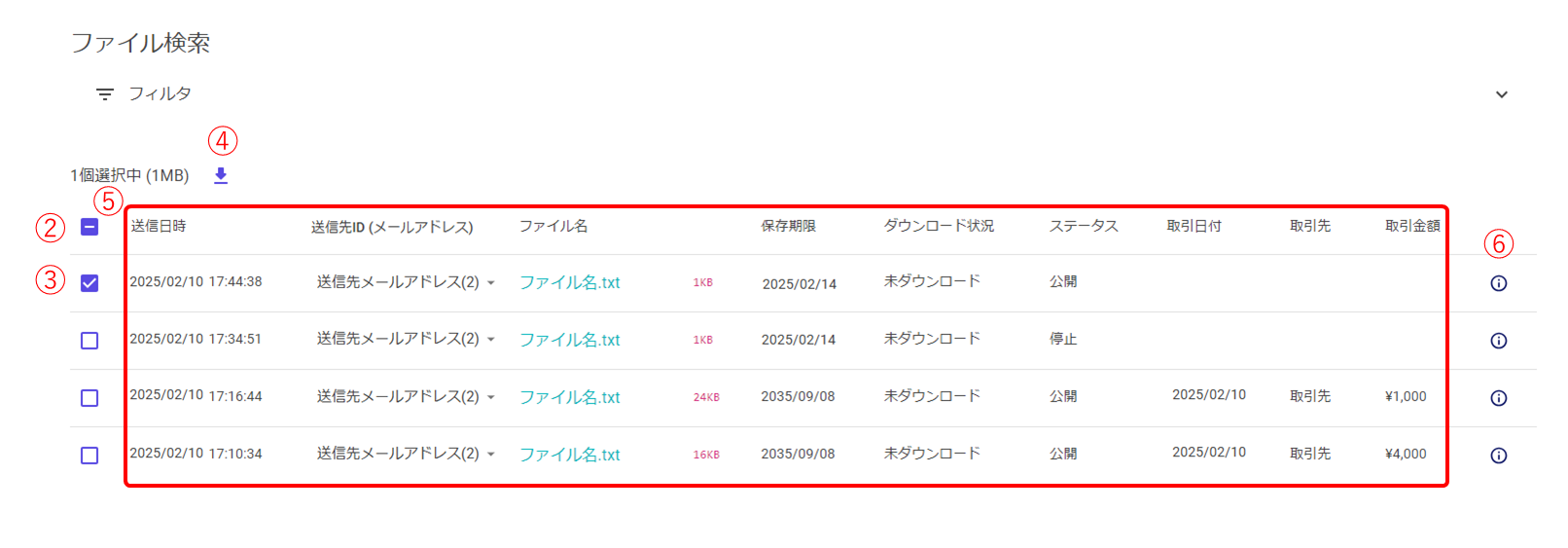Expand recipient address dropdown in 17:44:38 row
The width and height of the screenshot is (1568, 548).
point(491,283)
